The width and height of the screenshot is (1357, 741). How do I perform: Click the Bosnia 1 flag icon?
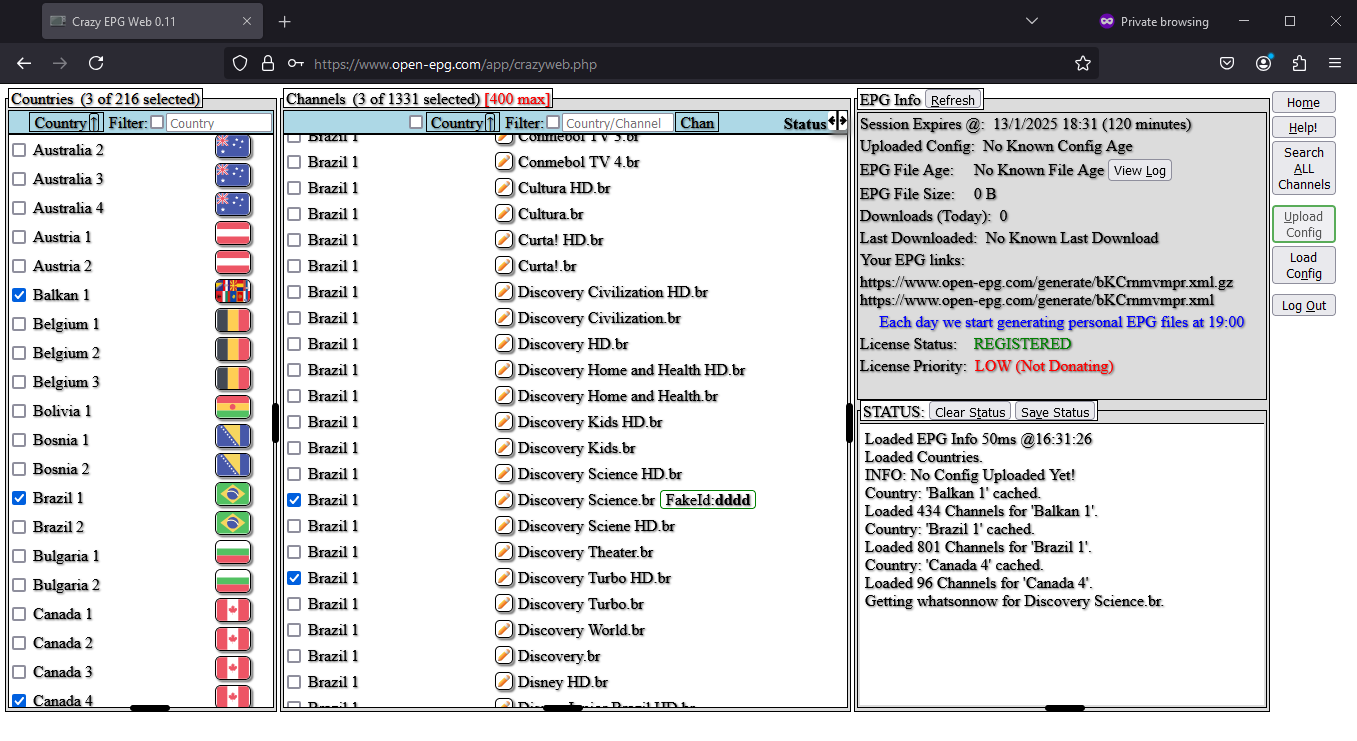point(233,438)
